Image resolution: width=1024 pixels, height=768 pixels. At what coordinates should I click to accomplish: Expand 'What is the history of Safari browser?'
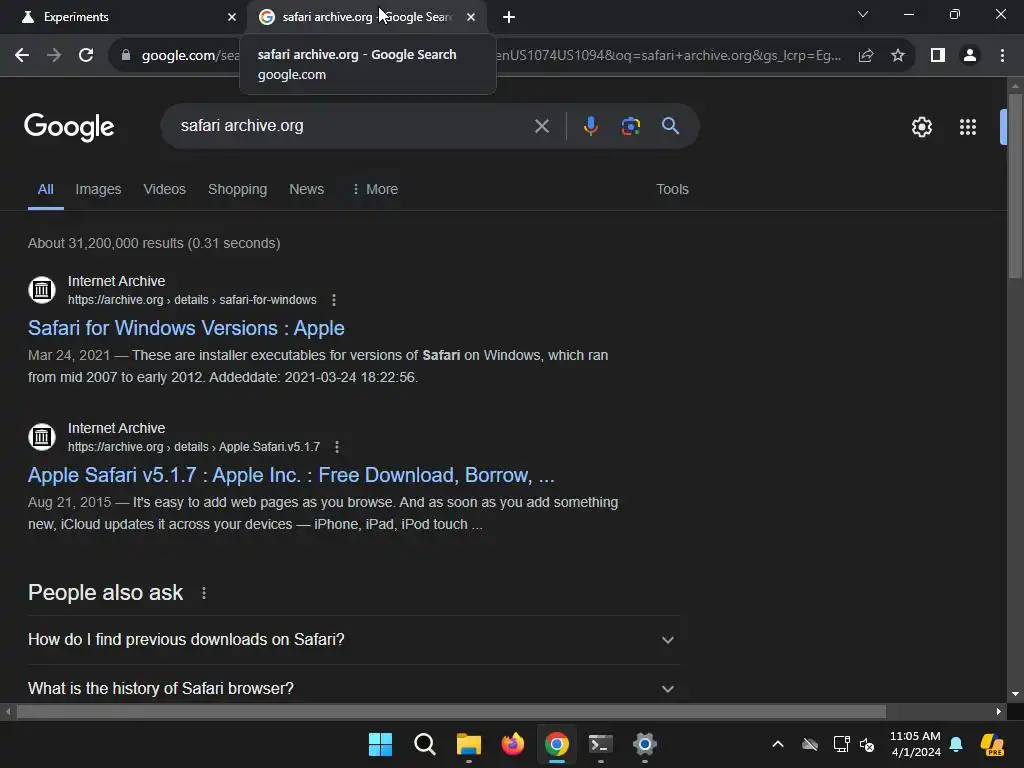tap(354, 688)
